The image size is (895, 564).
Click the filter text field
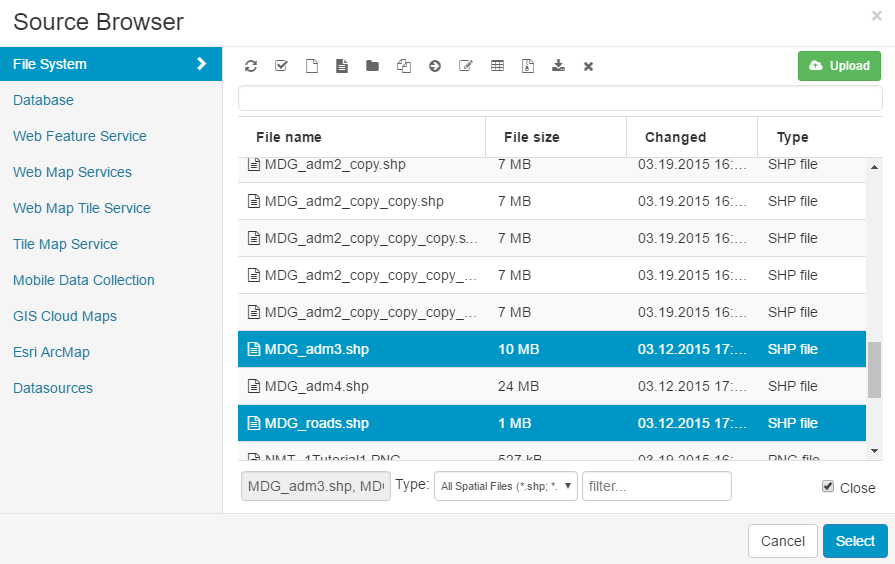pyautogui.click(x=656, y=486)
